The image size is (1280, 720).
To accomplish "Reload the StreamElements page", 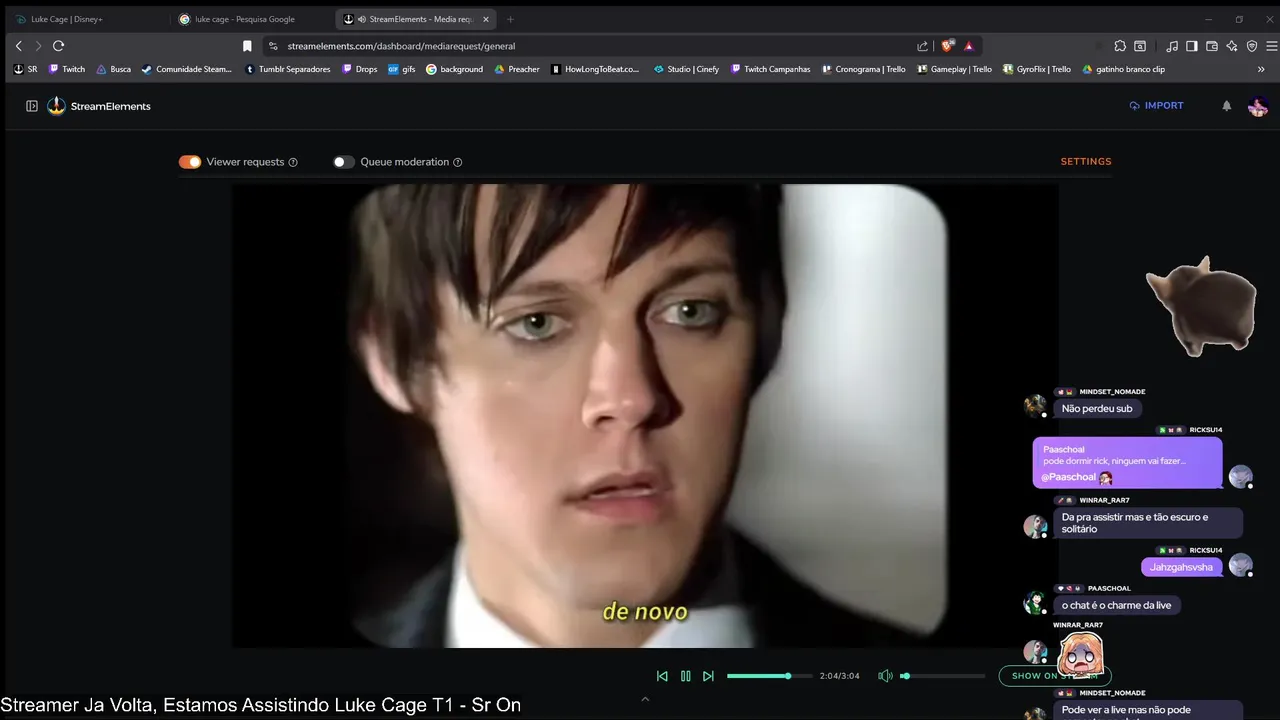I will [58, 46].
